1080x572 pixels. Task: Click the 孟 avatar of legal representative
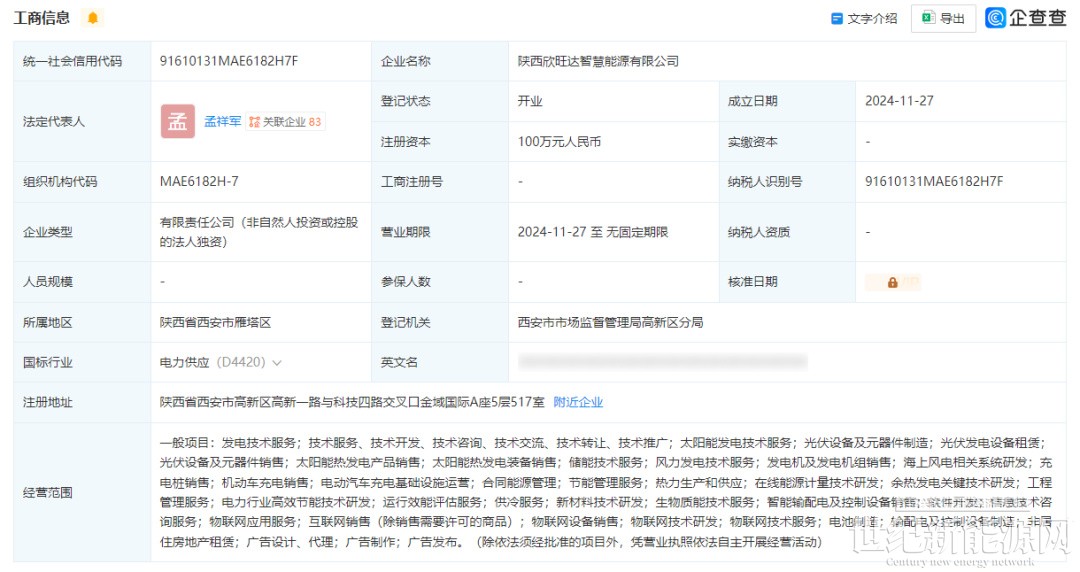point(178,121)
